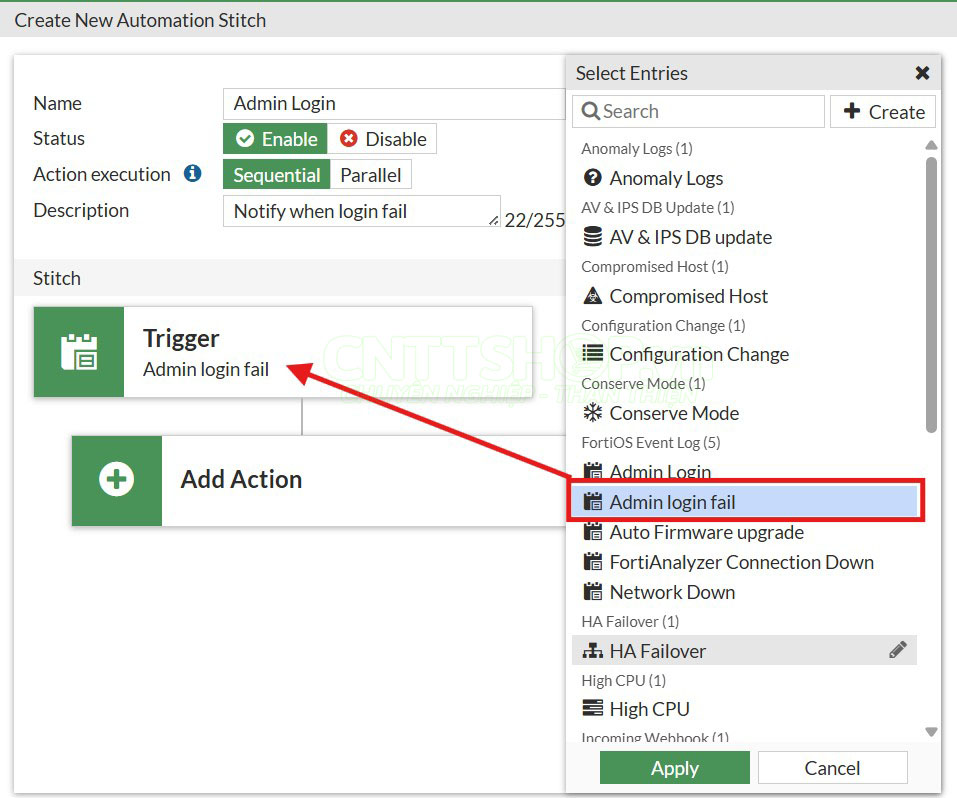Select Sequential action execution

(276, 175)
